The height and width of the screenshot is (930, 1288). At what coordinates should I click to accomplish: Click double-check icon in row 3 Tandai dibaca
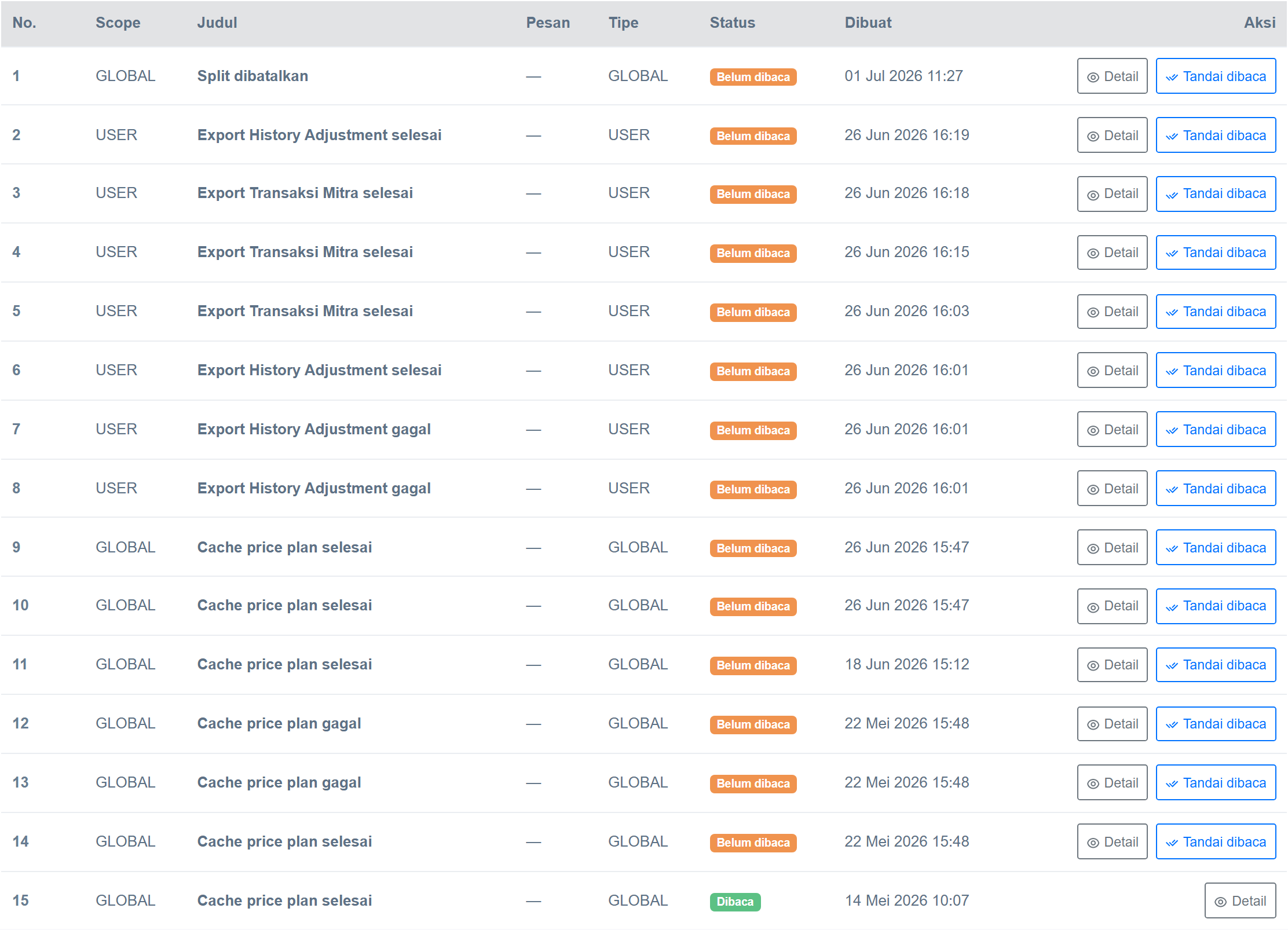pyautogui.click(x=1172, y=195)
